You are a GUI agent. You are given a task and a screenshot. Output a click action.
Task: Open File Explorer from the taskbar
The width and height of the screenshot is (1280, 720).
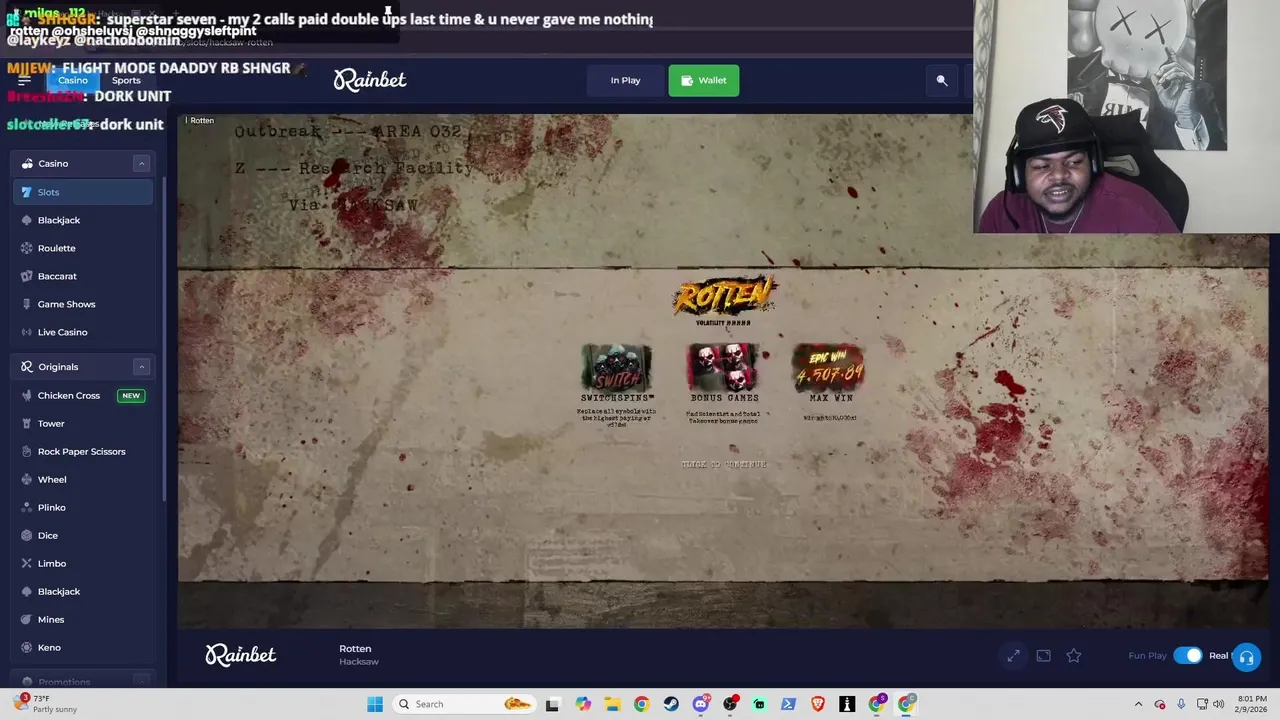tap(612, 704)
